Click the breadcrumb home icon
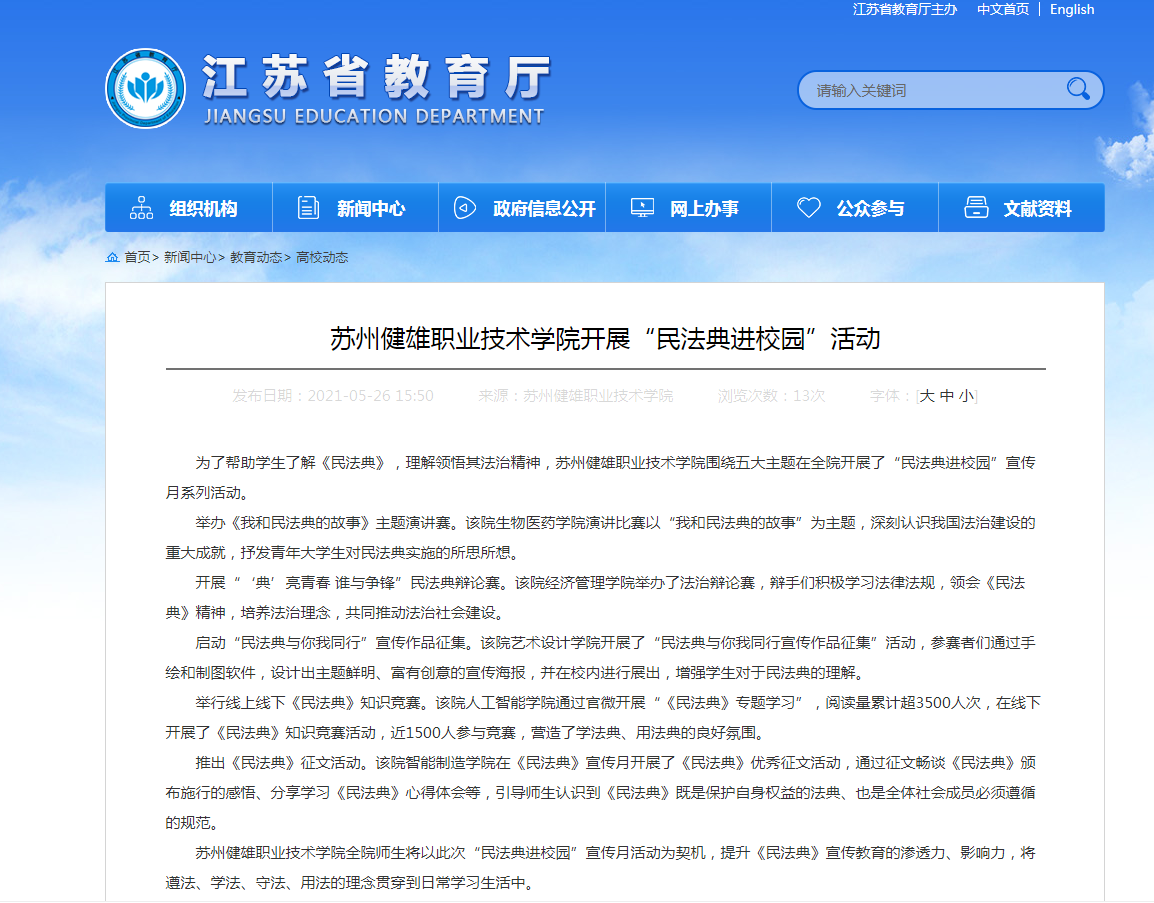The height and width of the screenshot is (903, 1154). click(113, 257)
